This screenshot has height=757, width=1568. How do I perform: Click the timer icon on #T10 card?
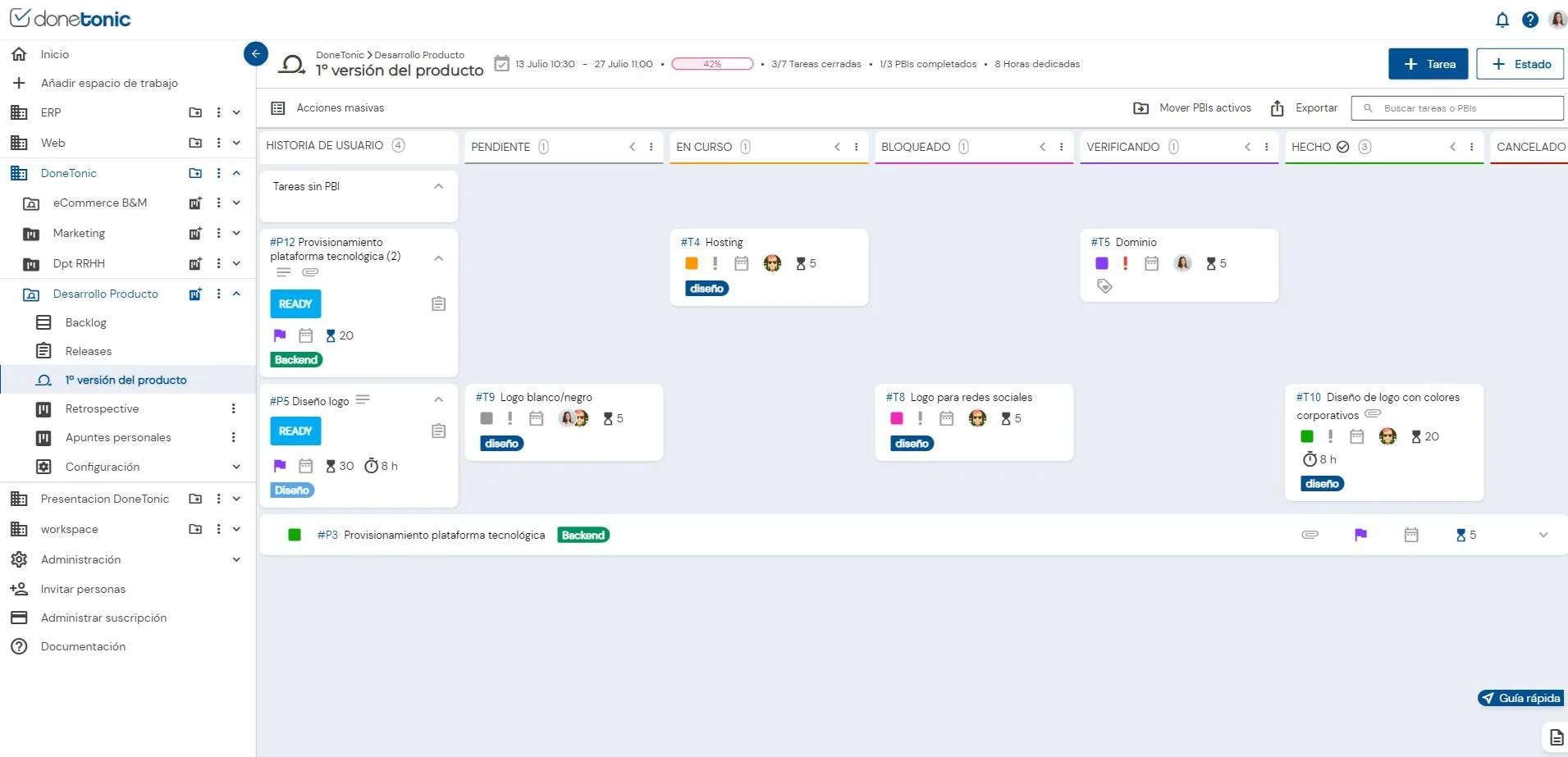coord(1310,459)
